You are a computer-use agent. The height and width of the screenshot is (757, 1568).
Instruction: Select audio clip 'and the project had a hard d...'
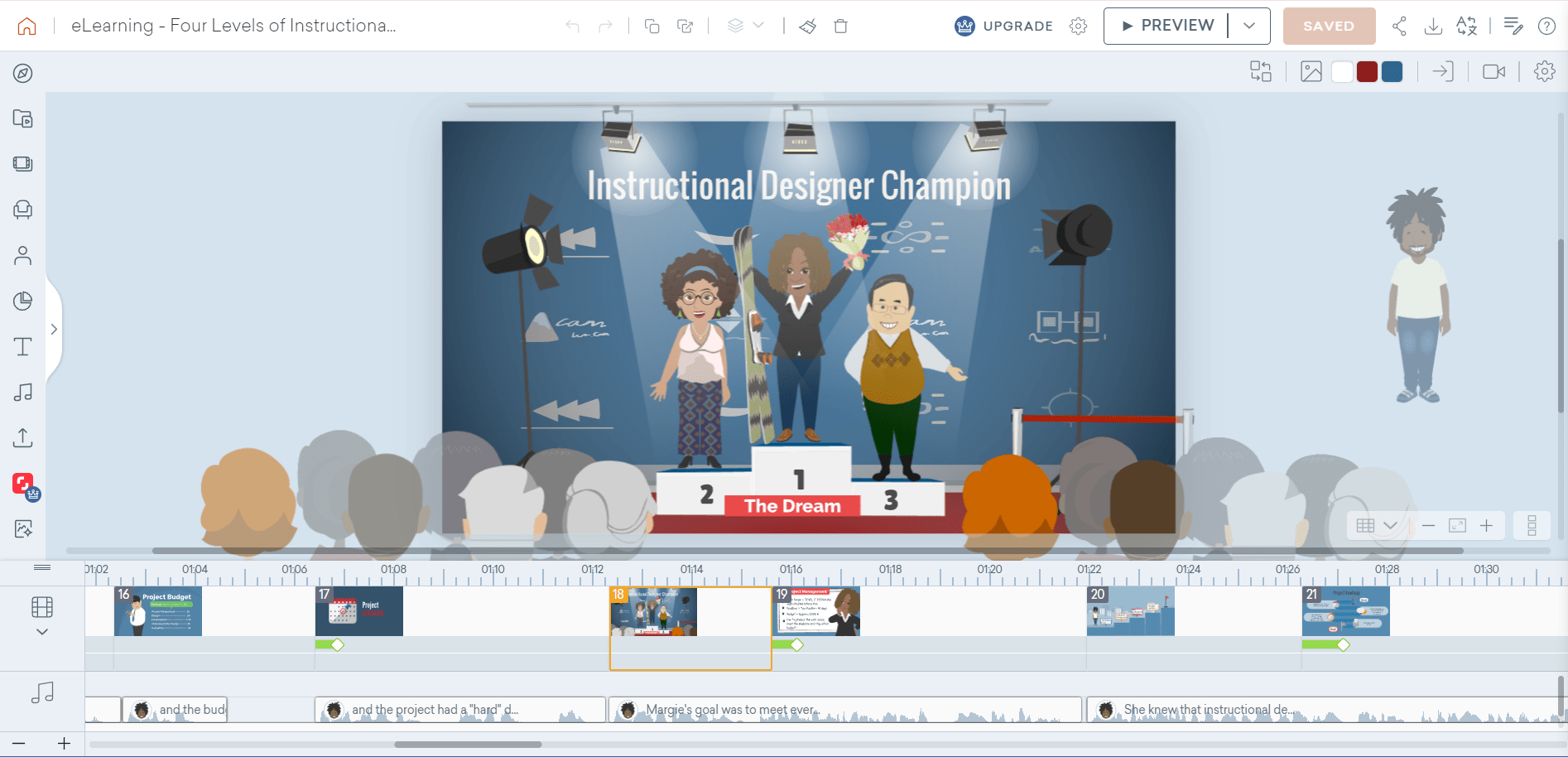pyautogui.click(x=460, y=710)
